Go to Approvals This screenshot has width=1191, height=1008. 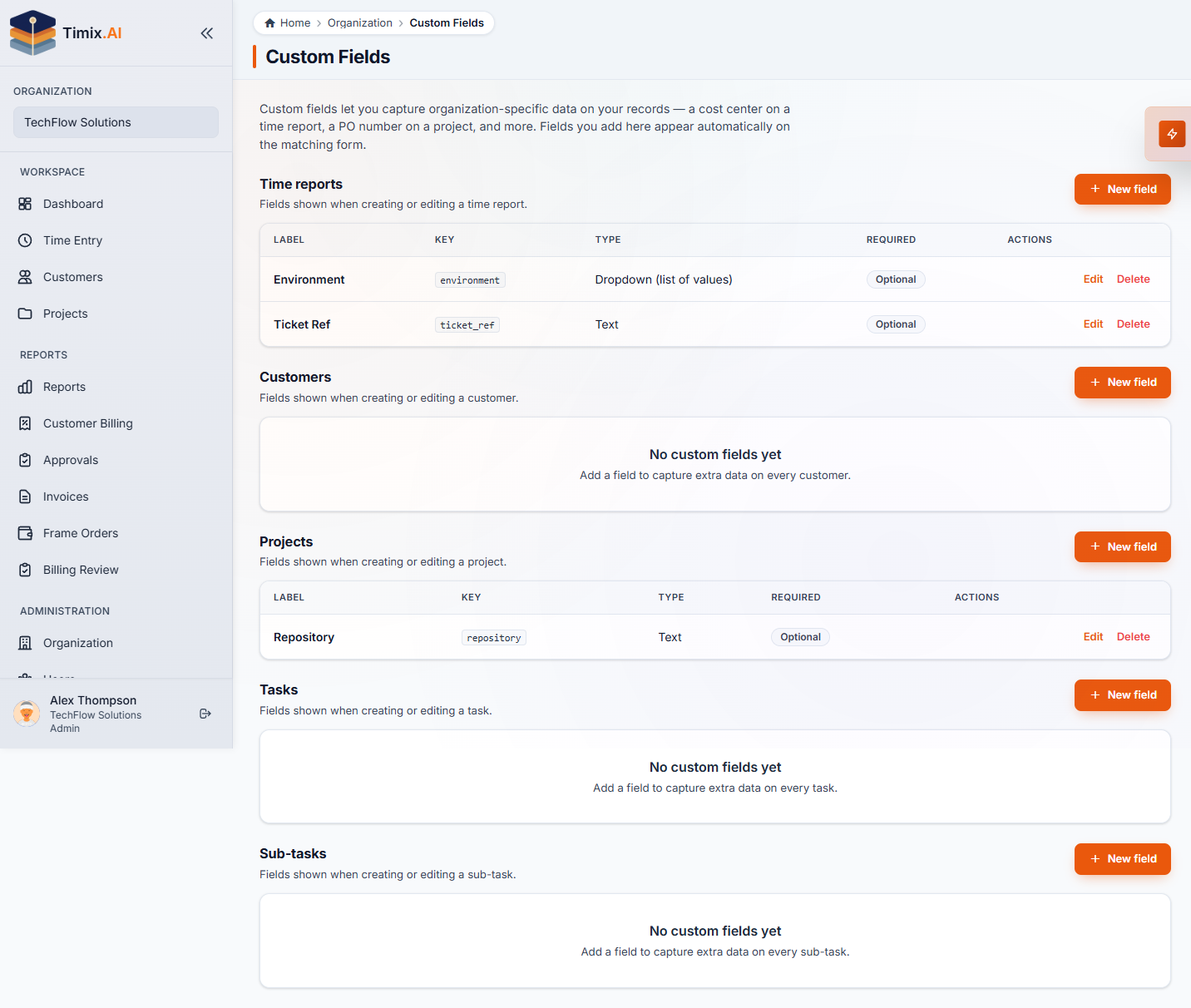(116, 460)
